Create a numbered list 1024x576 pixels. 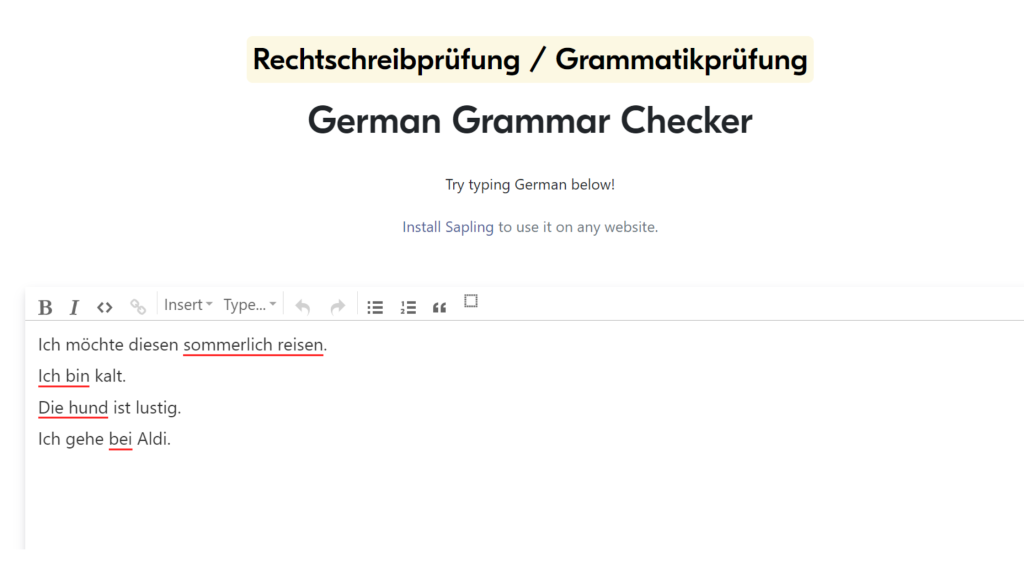coord(408,306)
